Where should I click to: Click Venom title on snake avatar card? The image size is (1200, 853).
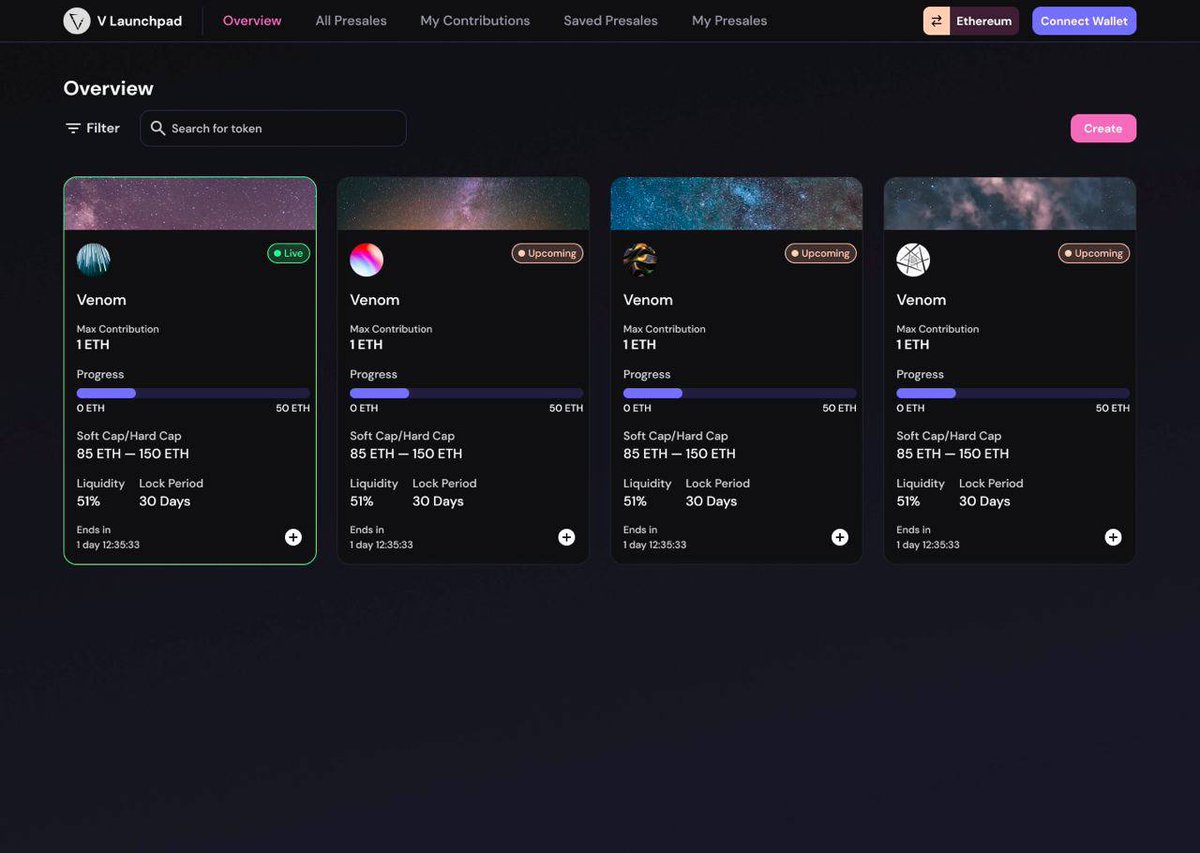(x=648, y=300)
